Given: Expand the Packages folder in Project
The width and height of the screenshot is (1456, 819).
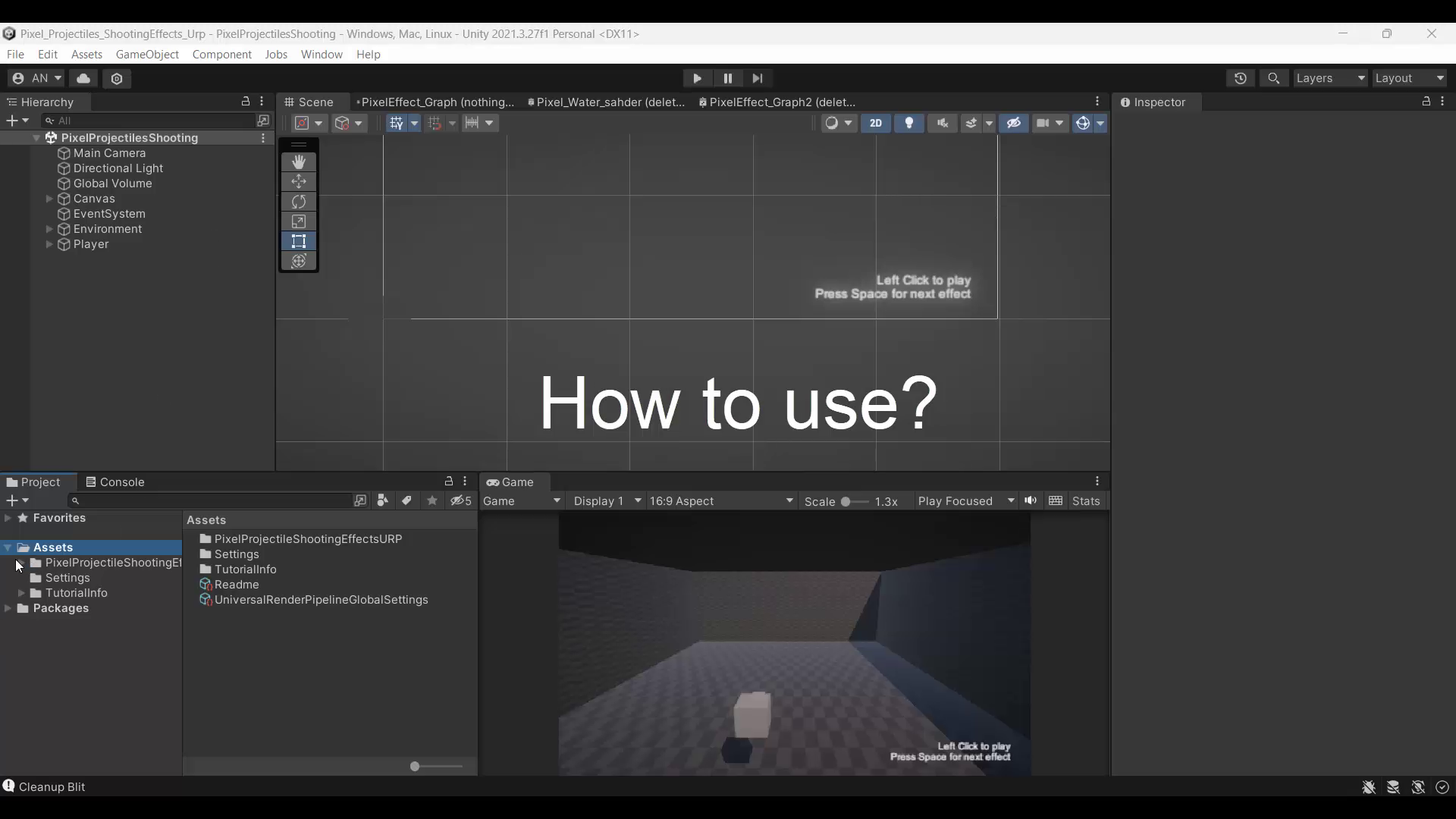Looking at the screenshot, I should [8, 608].
